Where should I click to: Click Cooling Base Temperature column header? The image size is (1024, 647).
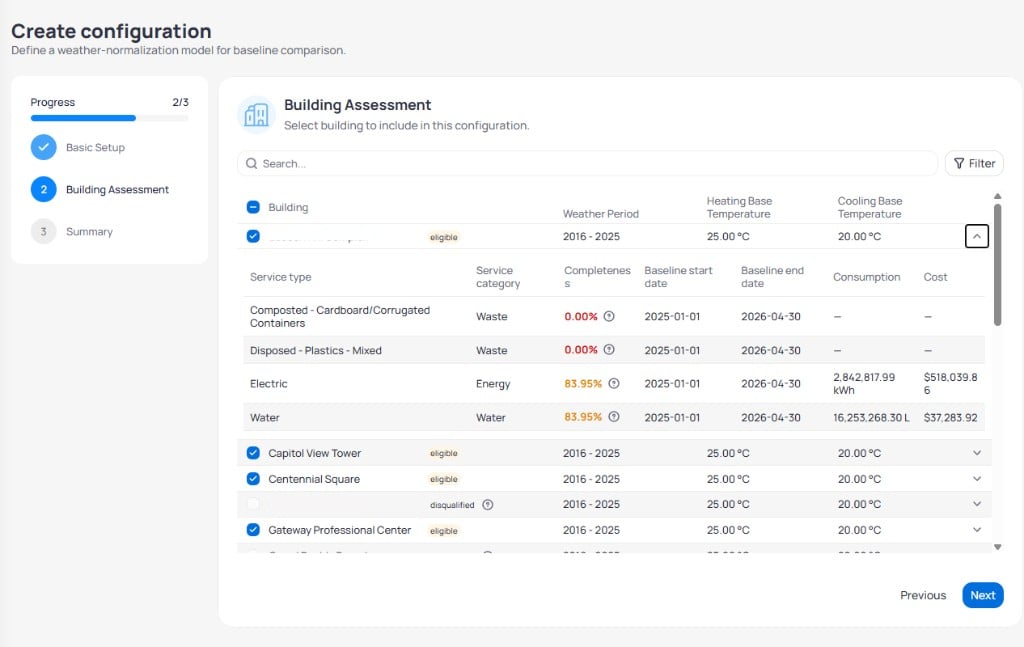coord(870,207)
